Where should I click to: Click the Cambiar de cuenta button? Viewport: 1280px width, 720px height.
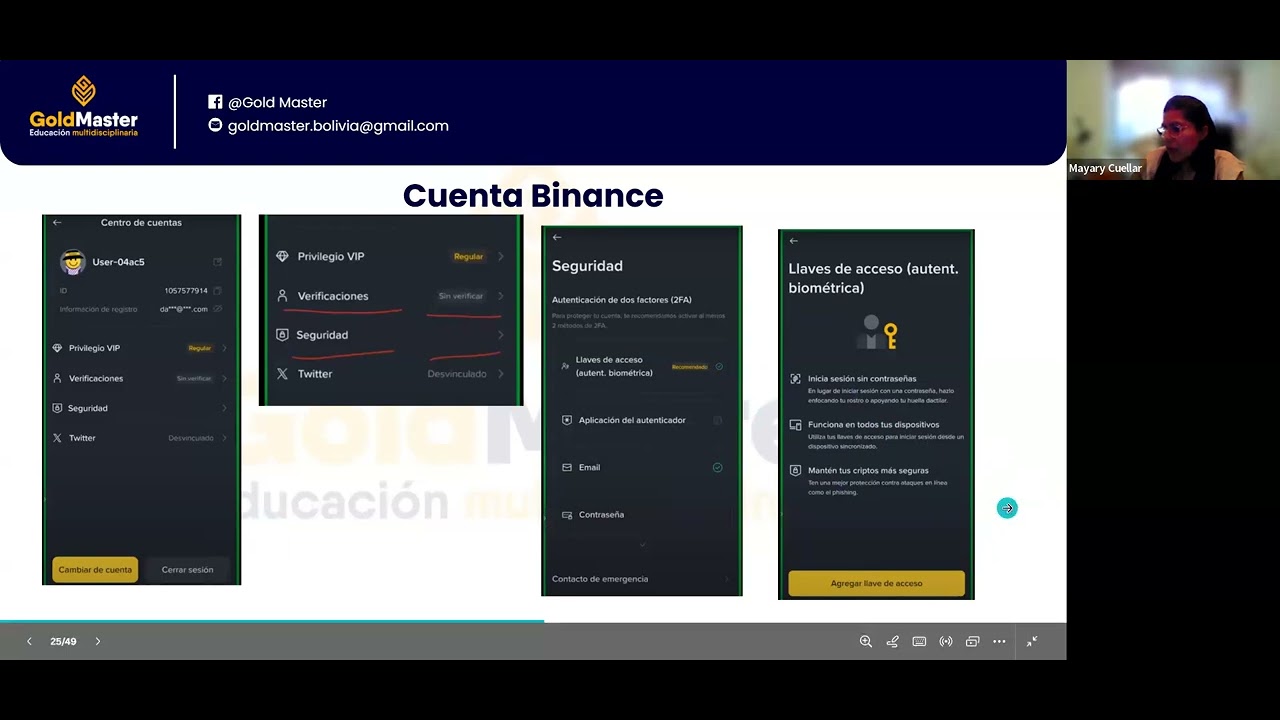pyautogui.click(x=95, y=569)
